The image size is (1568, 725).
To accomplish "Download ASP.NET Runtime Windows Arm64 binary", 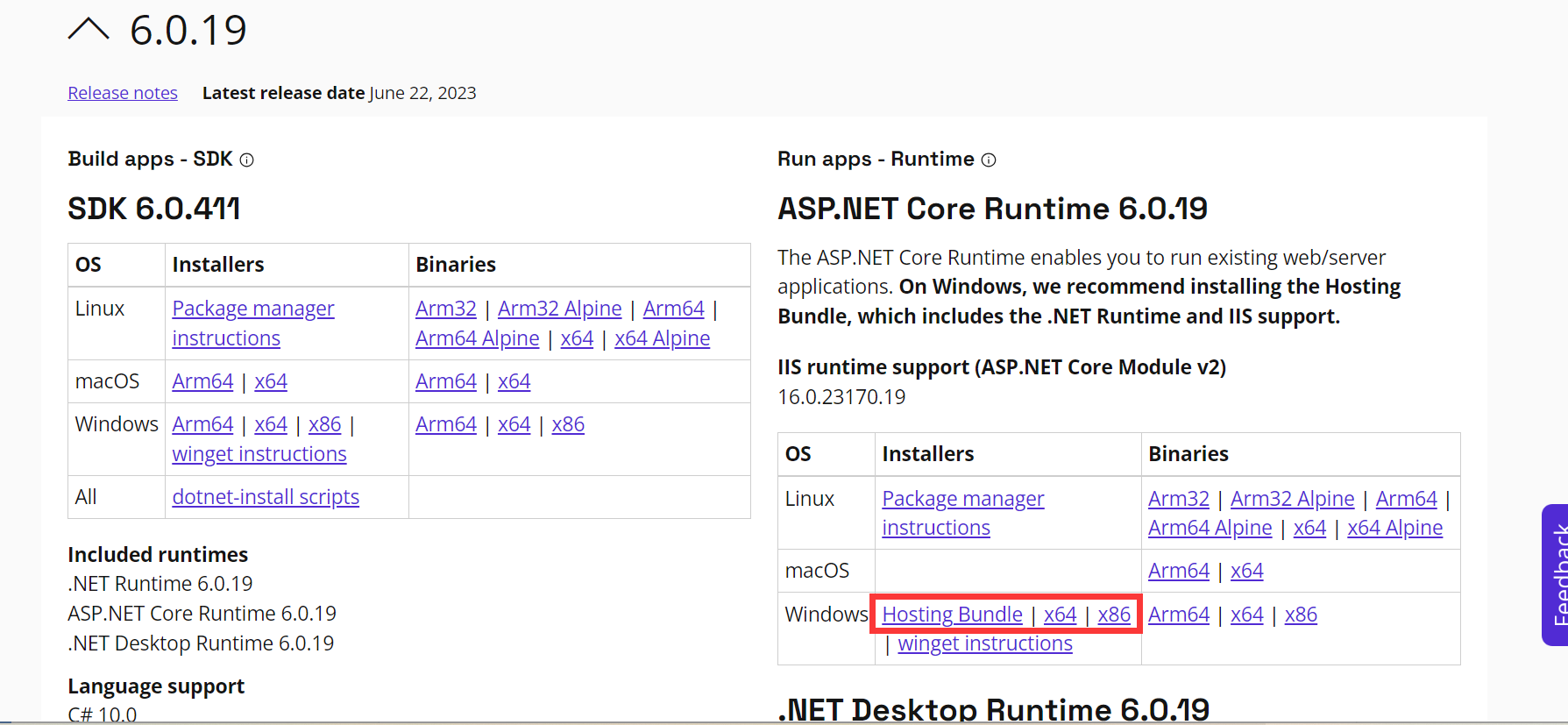I will [1179, 615].
